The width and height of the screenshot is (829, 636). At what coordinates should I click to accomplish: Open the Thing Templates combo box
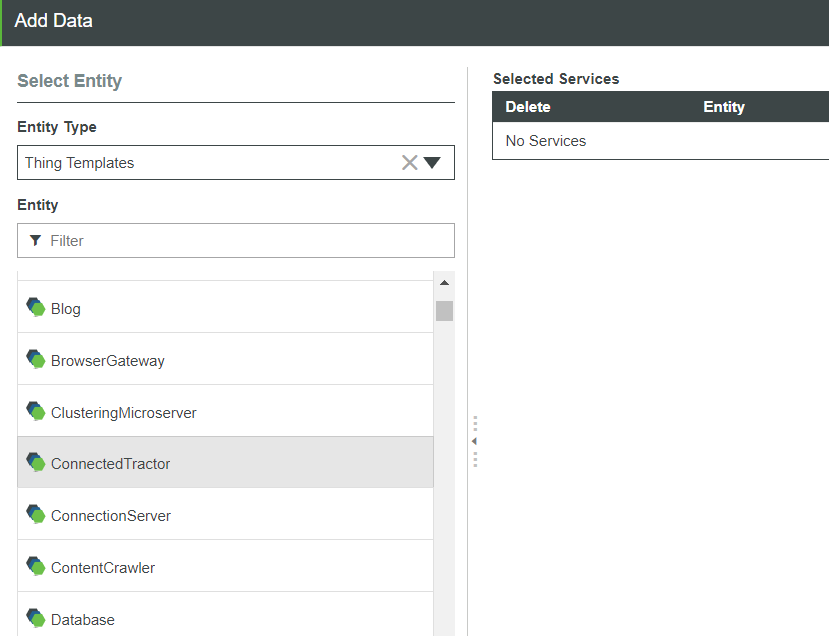pyautogui.click(x=210, y=163)
